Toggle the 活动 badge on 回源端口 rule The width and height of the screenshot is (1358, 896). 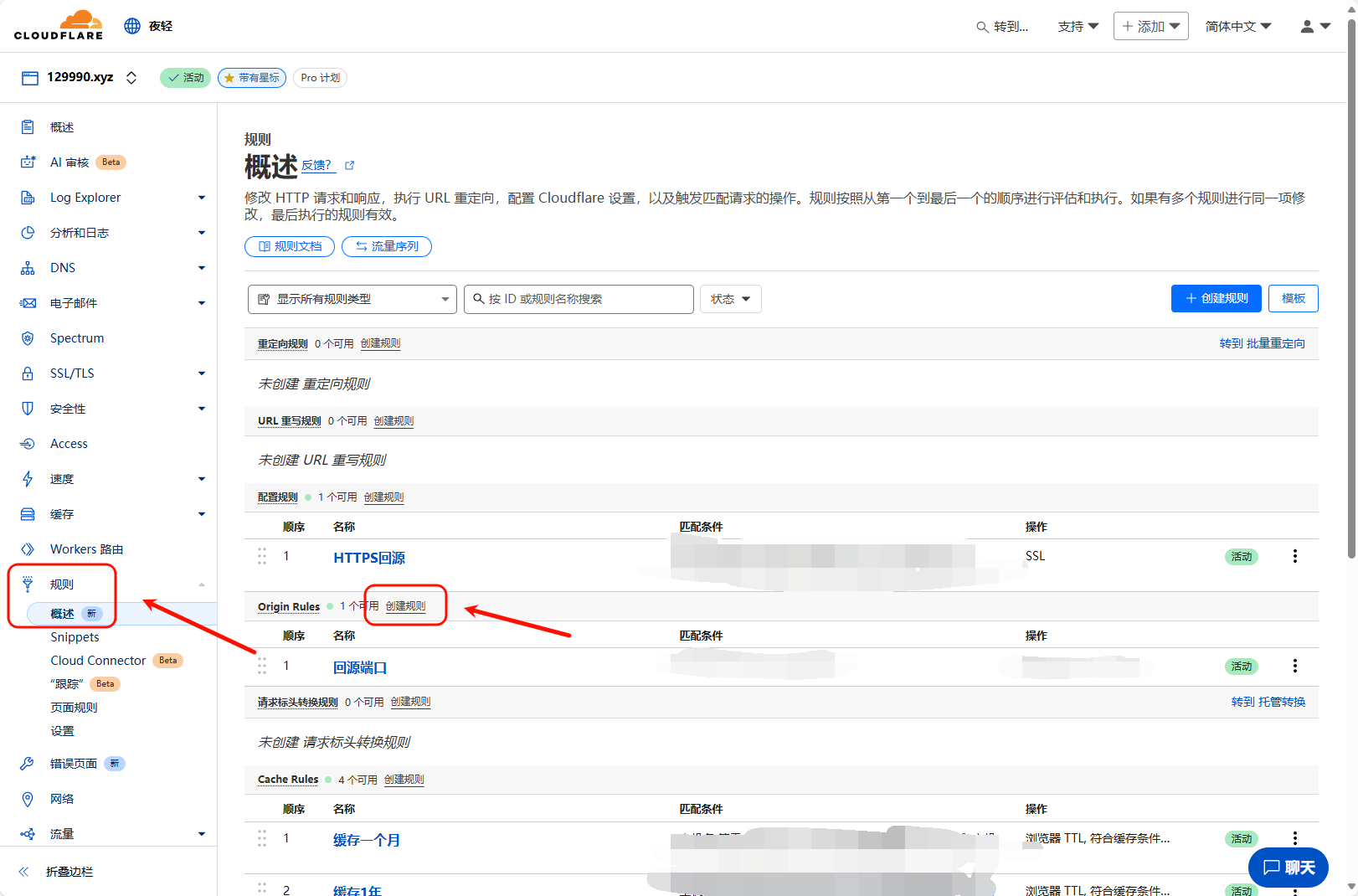coord(1241,667)
